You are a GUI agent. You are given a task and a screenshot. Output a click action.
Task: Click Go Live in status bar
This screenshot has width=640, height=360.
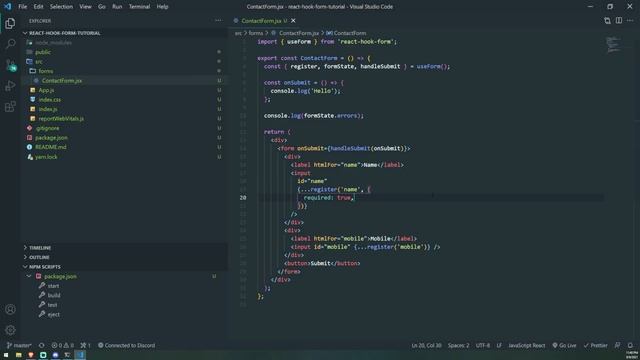coord(564,345)
